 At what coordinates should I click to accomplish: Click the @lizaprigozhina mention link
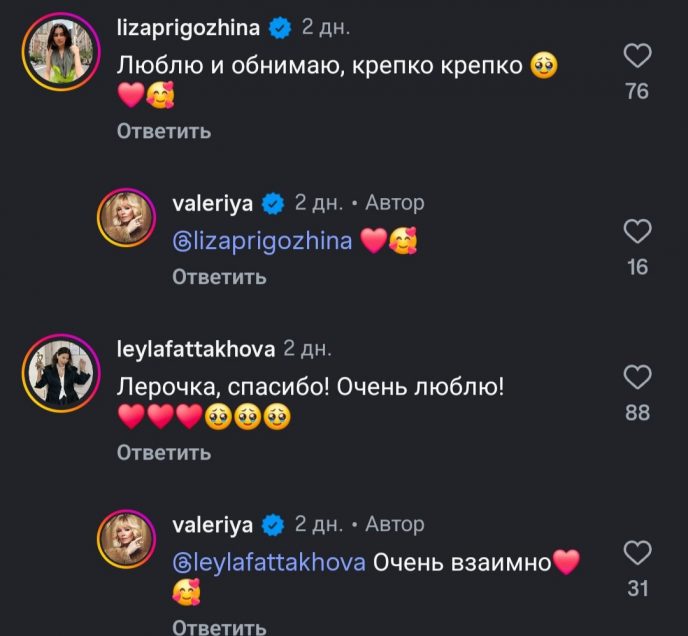262,241
